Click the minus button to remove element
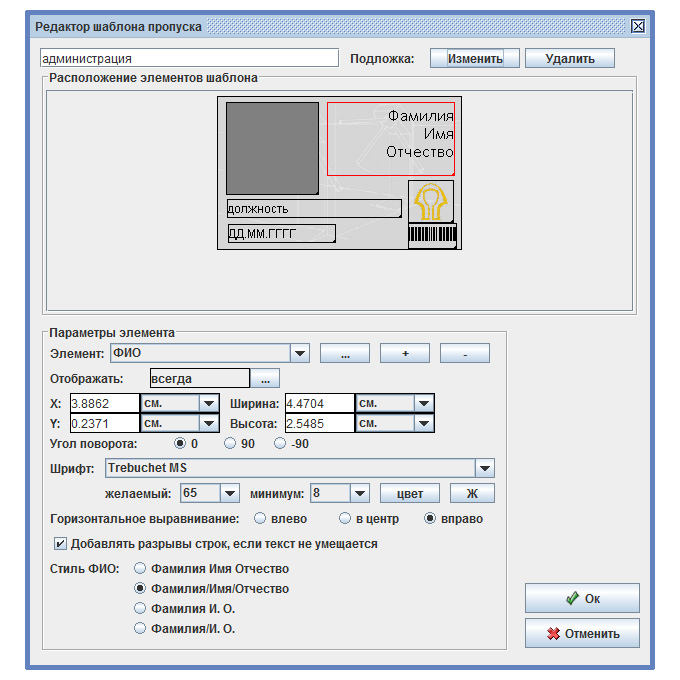 [464, 354]
